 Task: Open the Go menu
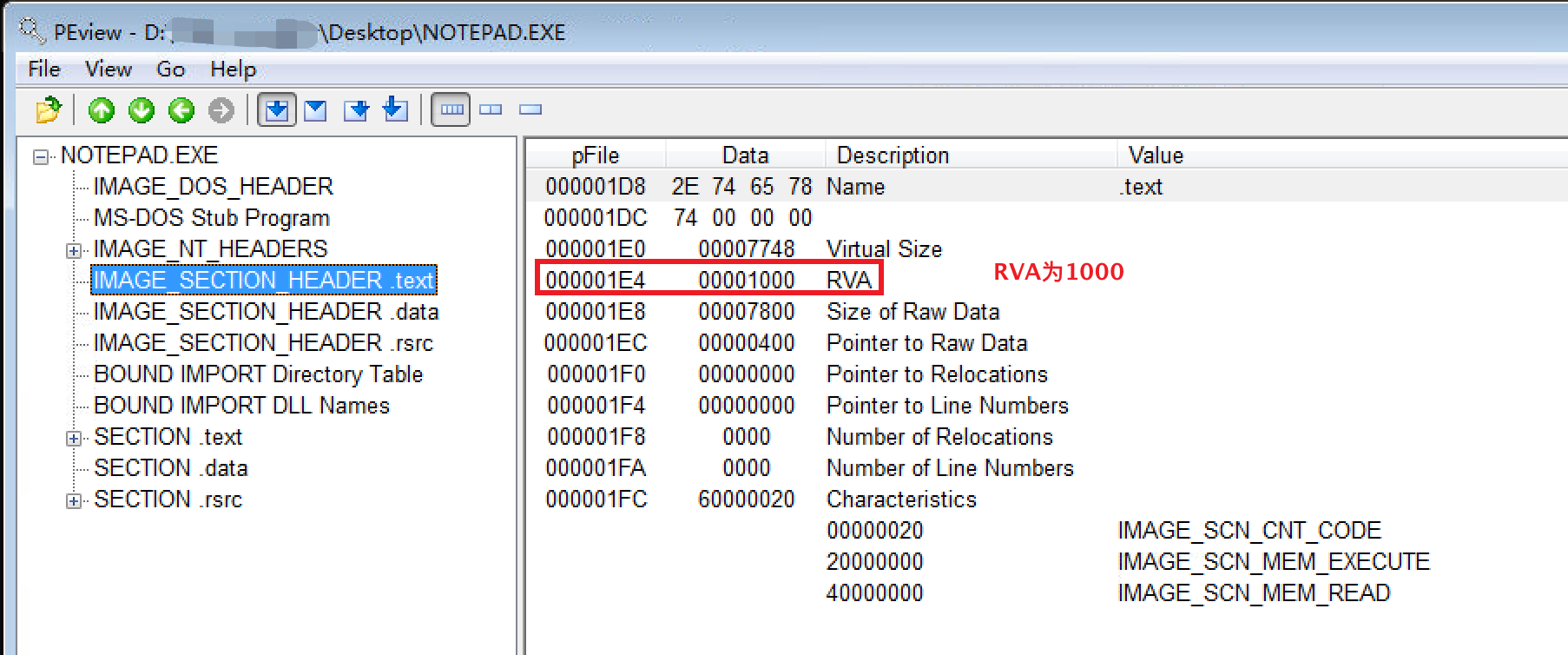tap(170, 69)
